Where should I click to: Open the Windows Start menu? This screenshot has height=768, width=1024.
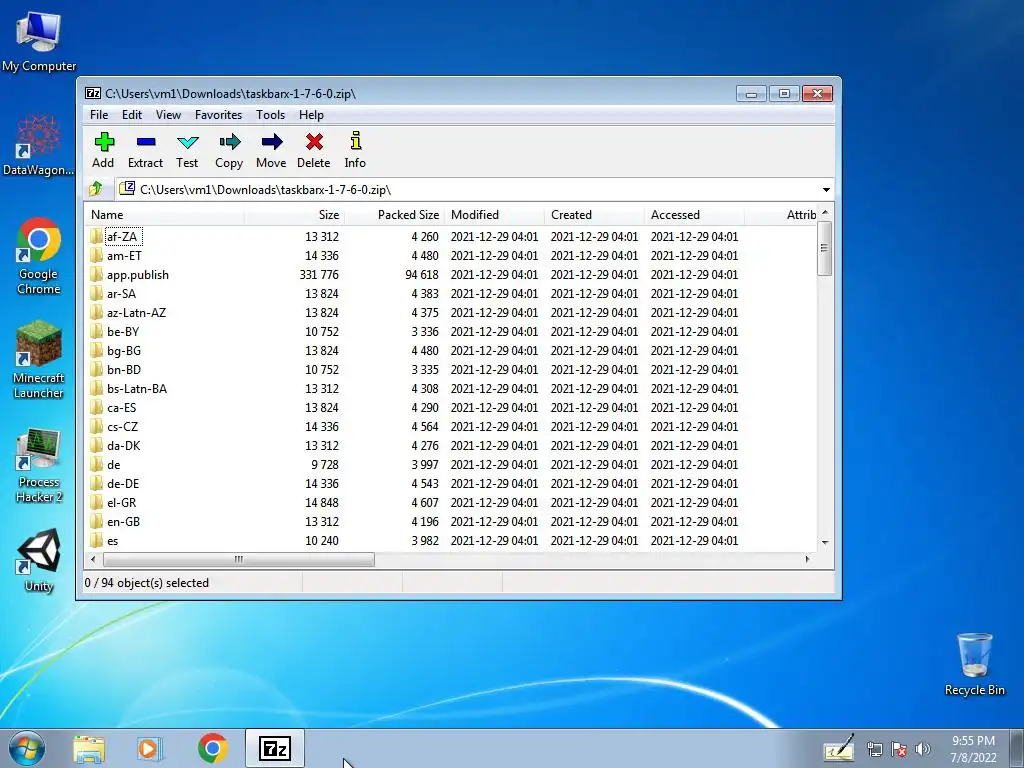[27, 748]
